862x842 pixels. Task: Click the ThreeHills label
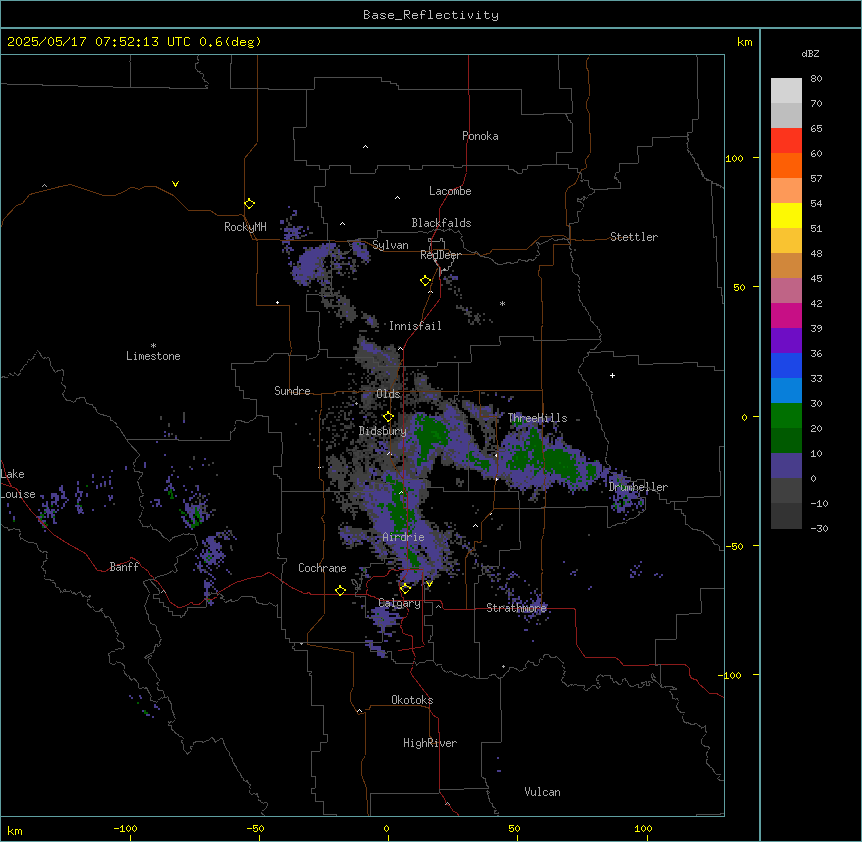click(x=537, y=418)
